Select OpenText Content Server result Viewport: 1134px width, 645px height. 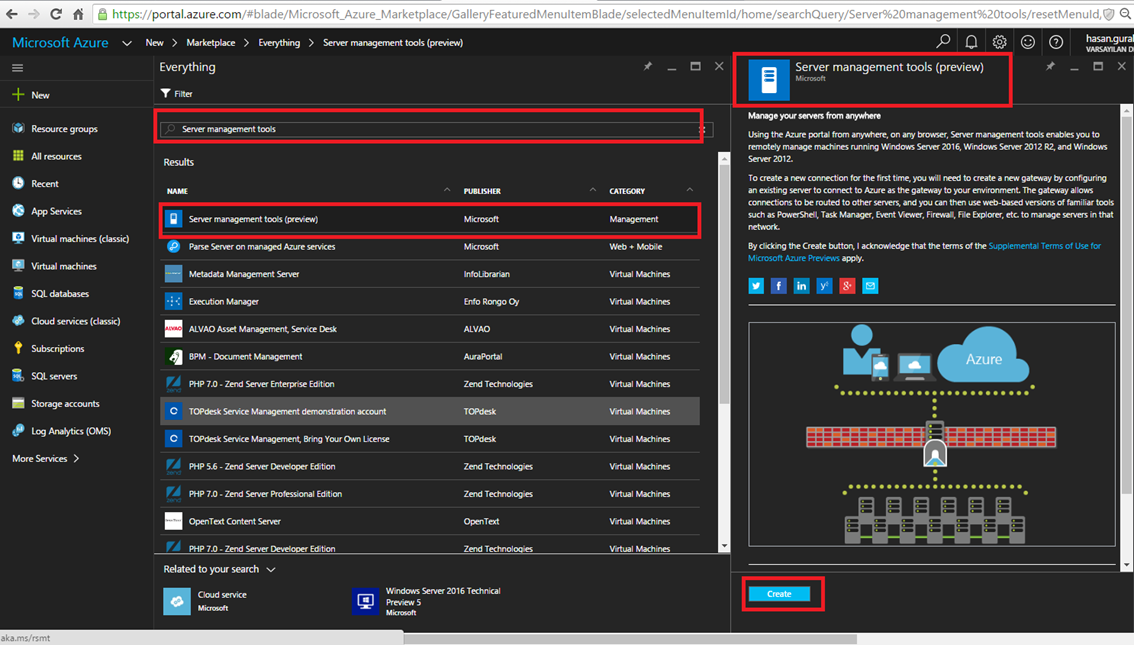[430, 521]
